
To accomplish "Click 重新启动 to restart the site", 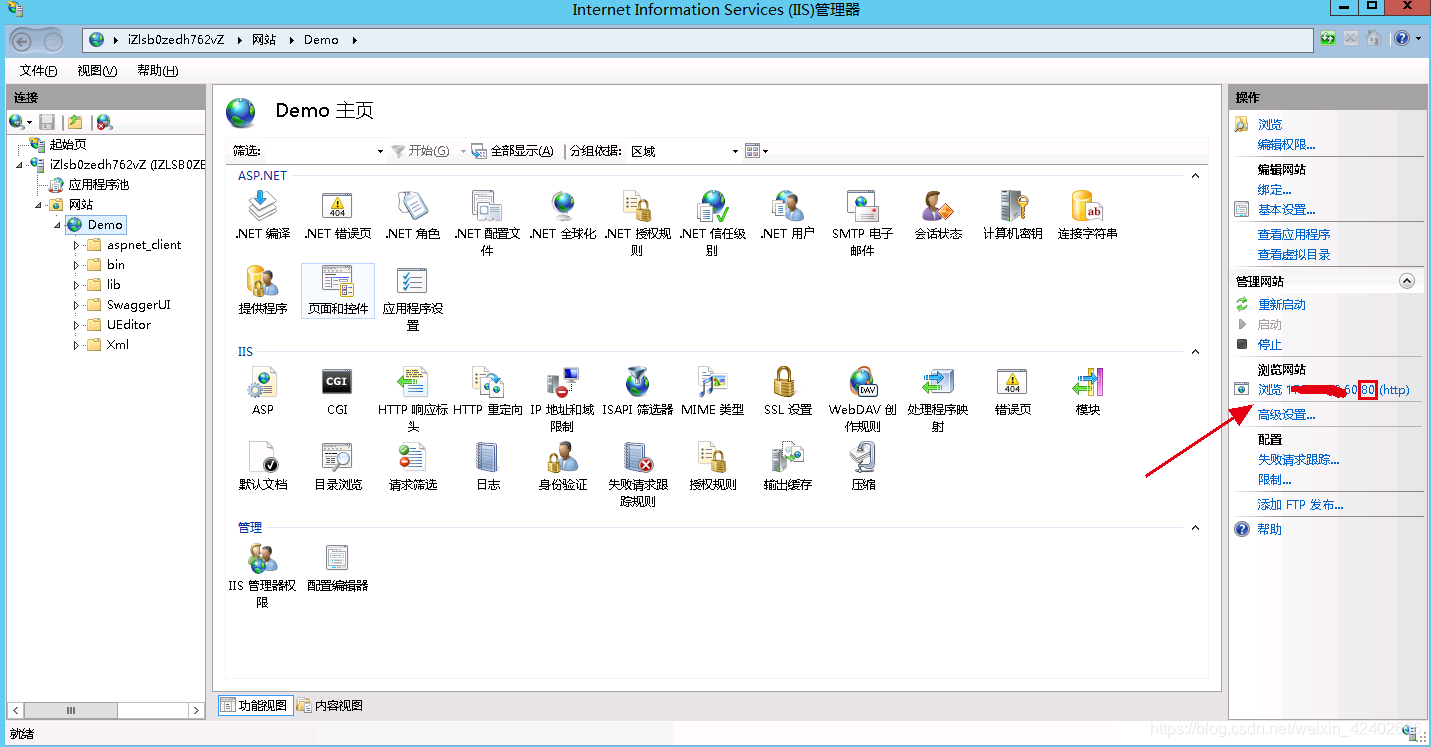I will click(1281, 304).
